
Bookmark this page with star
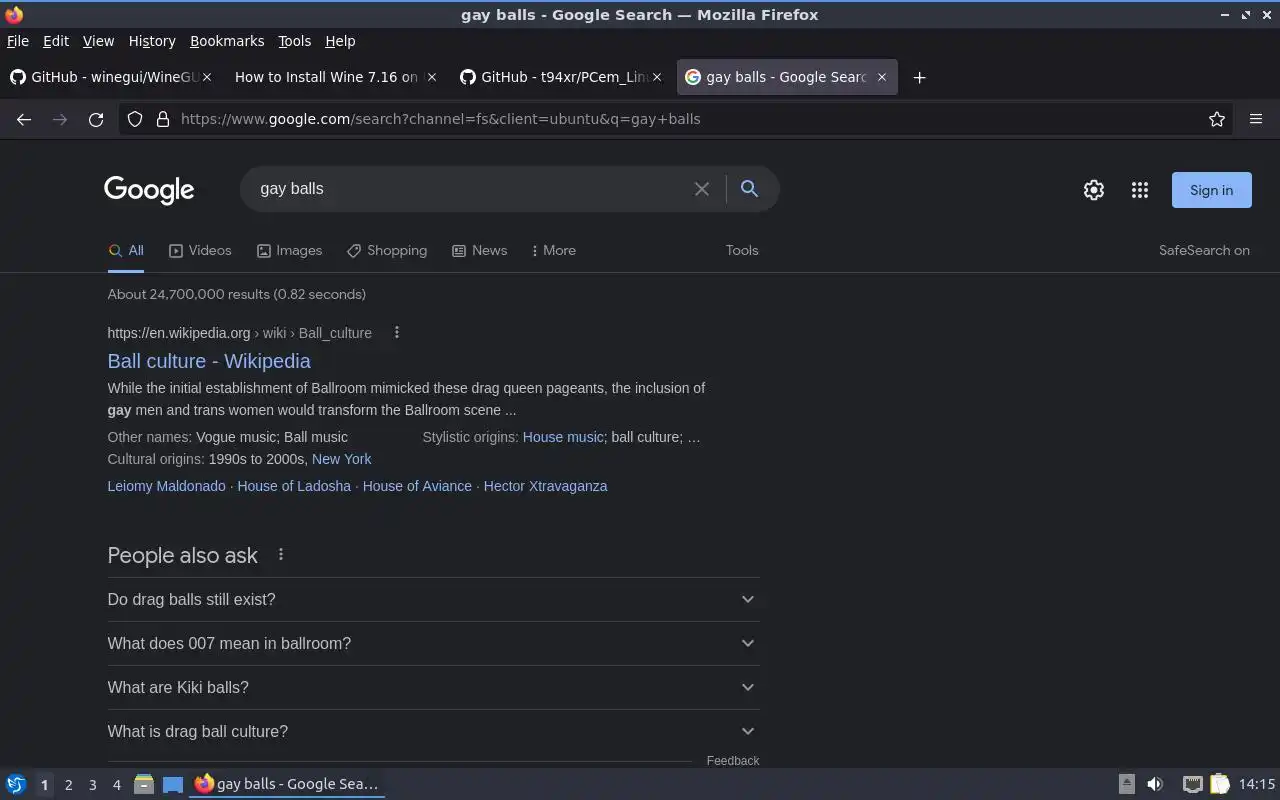[1217, 119]
